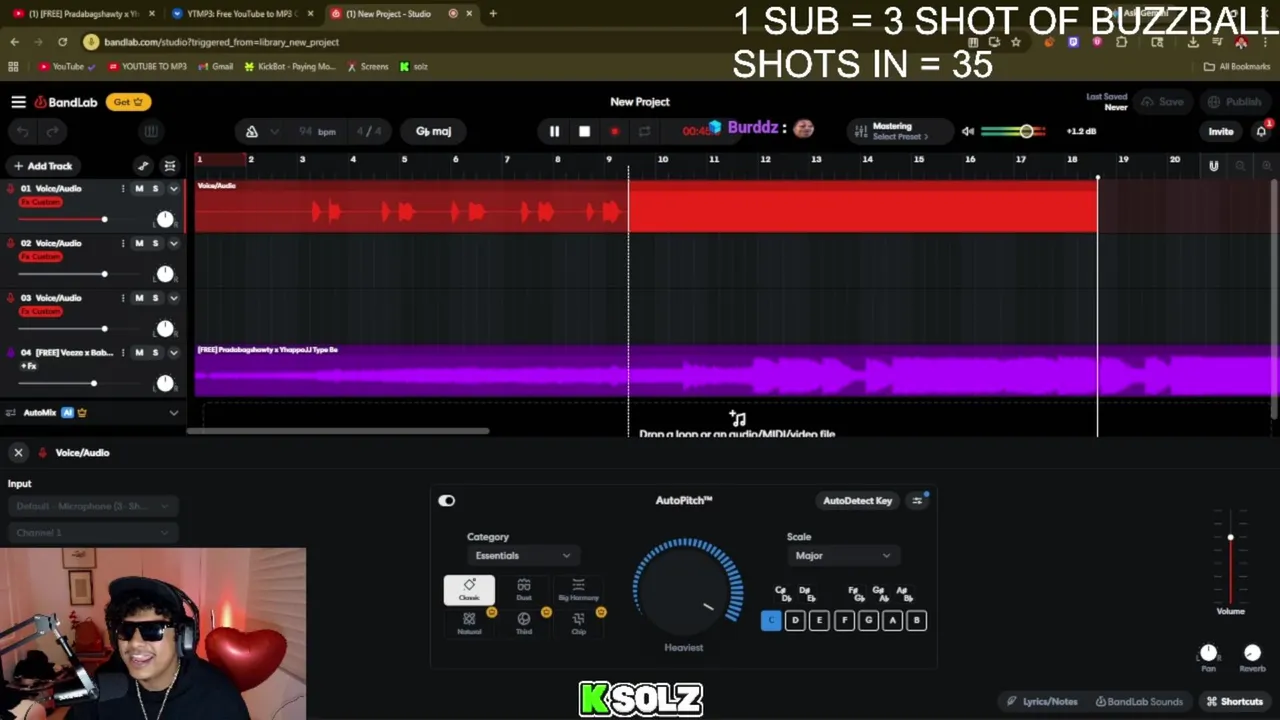Click the Get membership button
The height and width of the screenshot is (720, 1280).
128,102
